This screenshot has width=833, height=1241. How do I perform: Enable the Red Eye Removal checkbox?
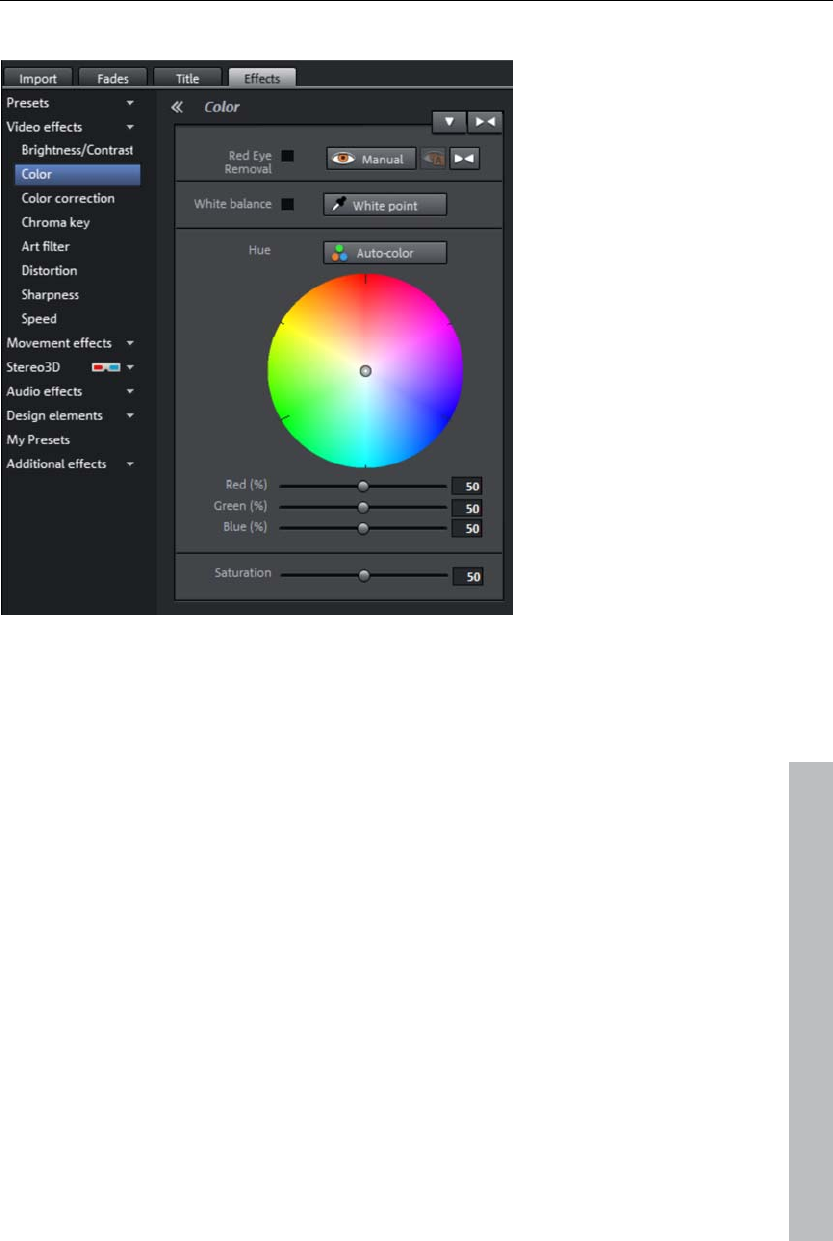tap(288, 156)
